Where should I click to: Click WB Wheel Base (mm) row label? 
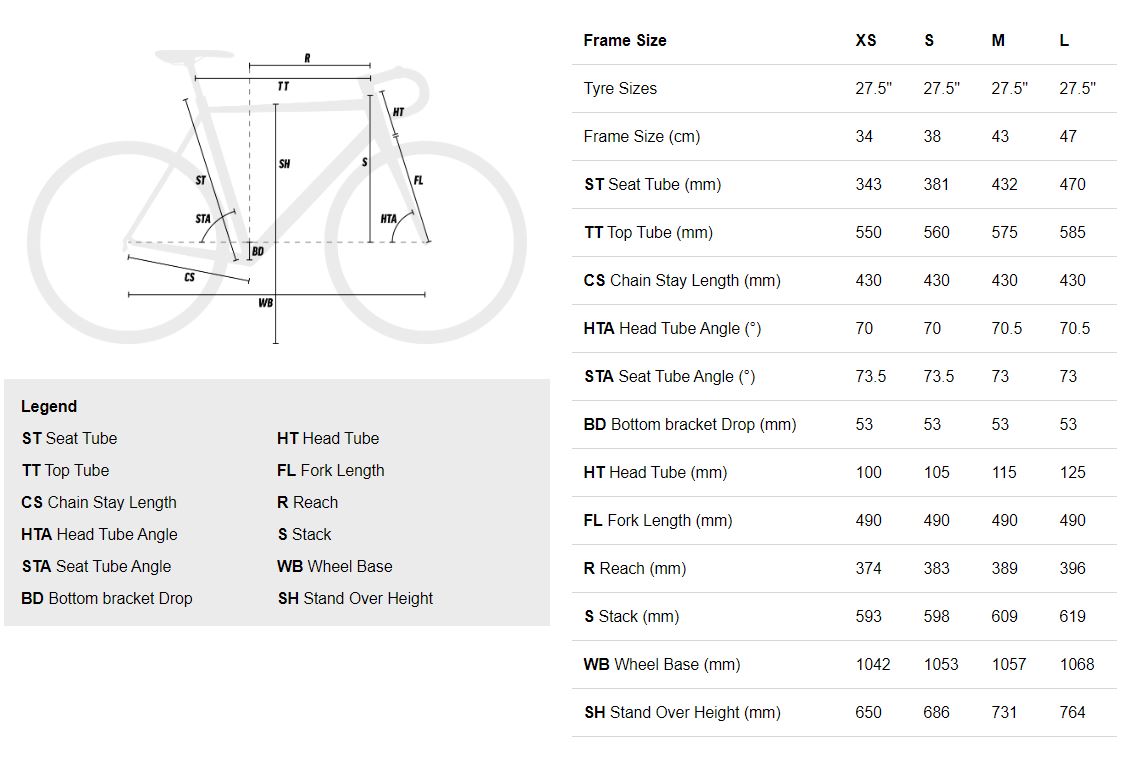pyautogui.click(x=662, y=664)
